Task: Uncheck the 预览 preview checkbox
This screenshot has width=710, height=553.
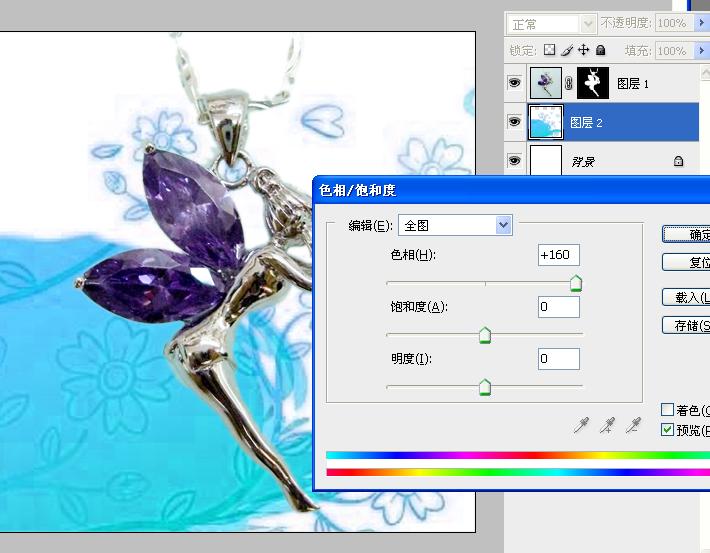Action: click(667, 429)
